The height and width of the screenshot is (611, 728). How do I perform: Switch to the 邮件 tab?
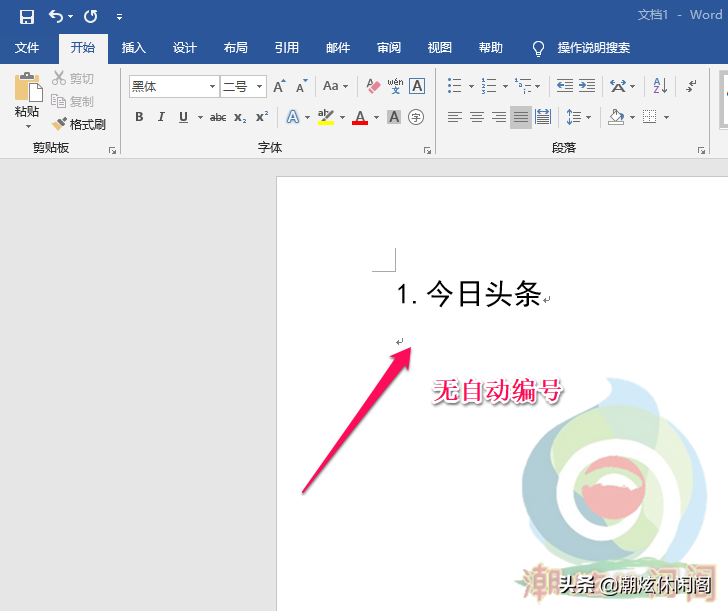[x=338, y=47]
